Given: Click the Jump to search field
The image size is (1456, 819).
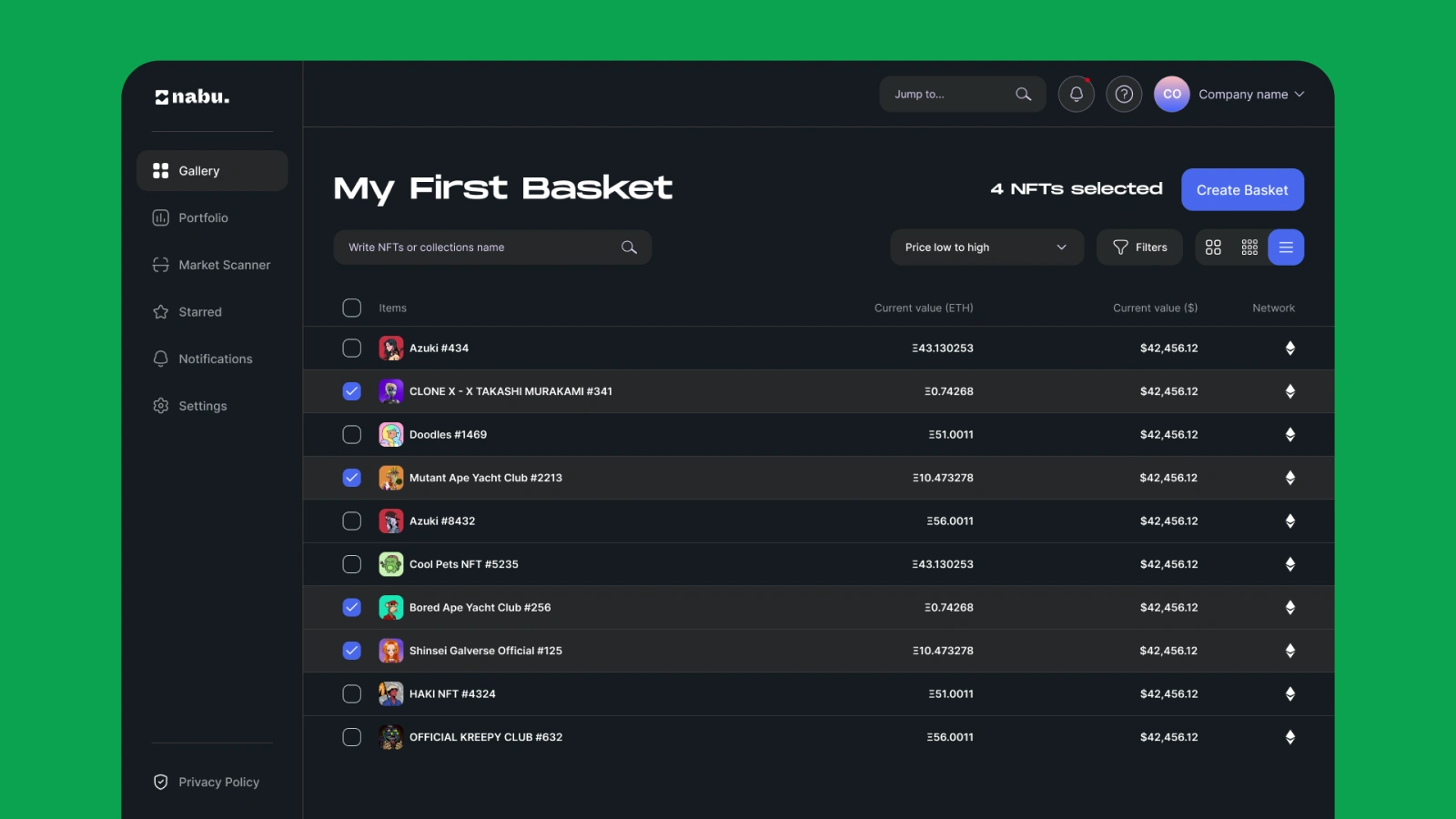Looking at the screenshot, I should tap(962, 94).
